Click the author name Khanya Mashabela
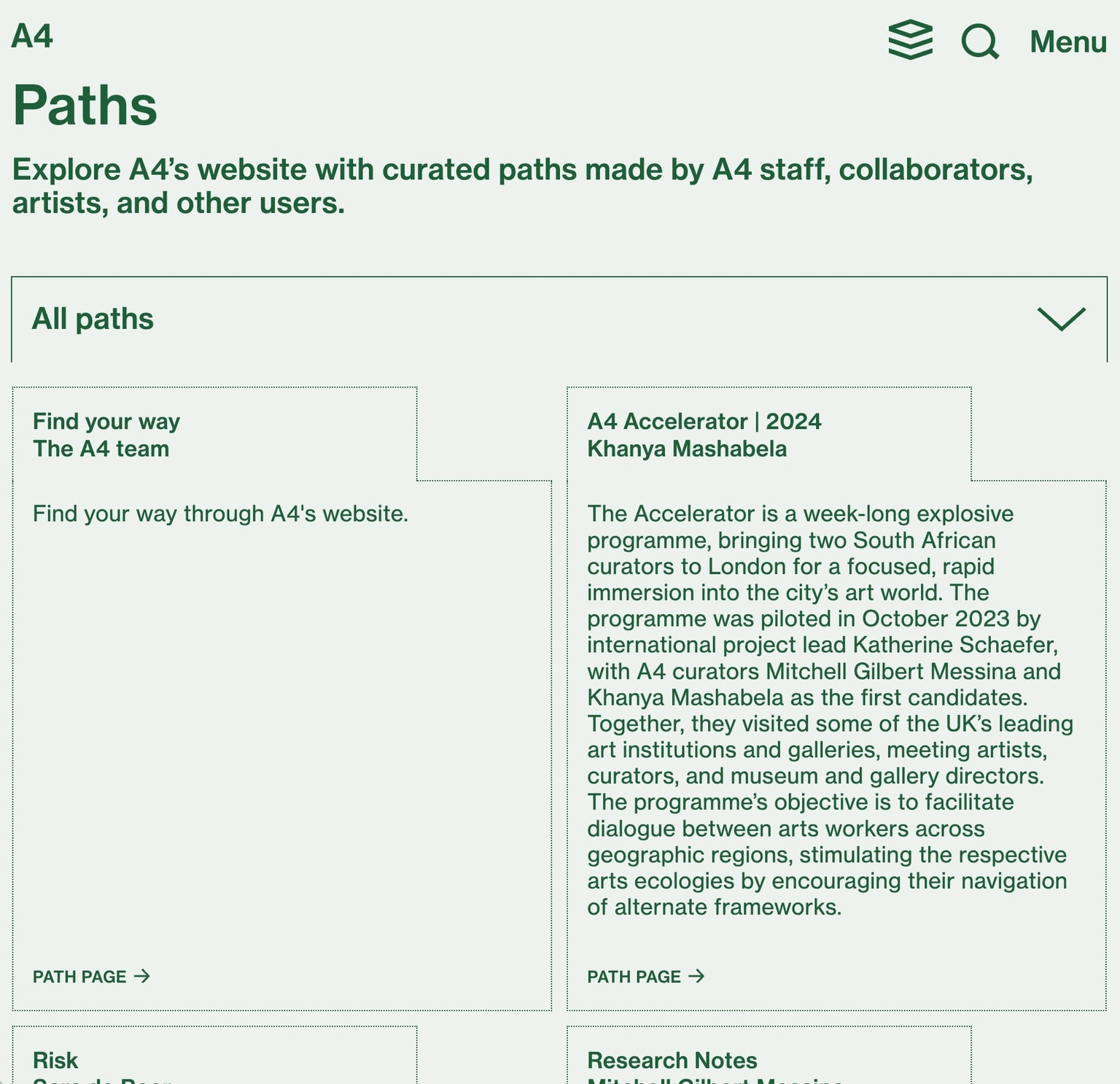This screenshot has height=1084, width=1120. (687, 449)
